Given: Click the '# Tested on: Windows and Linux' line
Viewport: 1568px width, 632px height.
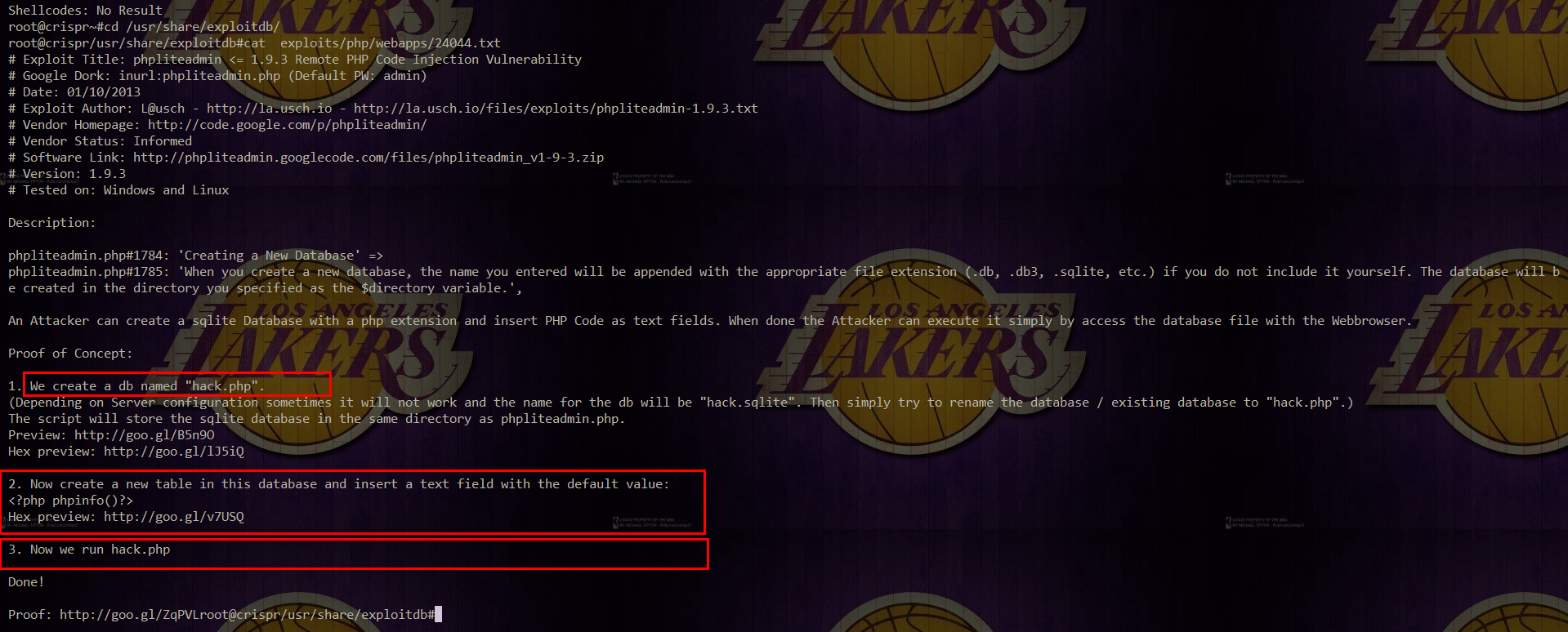Looking at the screenshot, I should pos(118,190).
